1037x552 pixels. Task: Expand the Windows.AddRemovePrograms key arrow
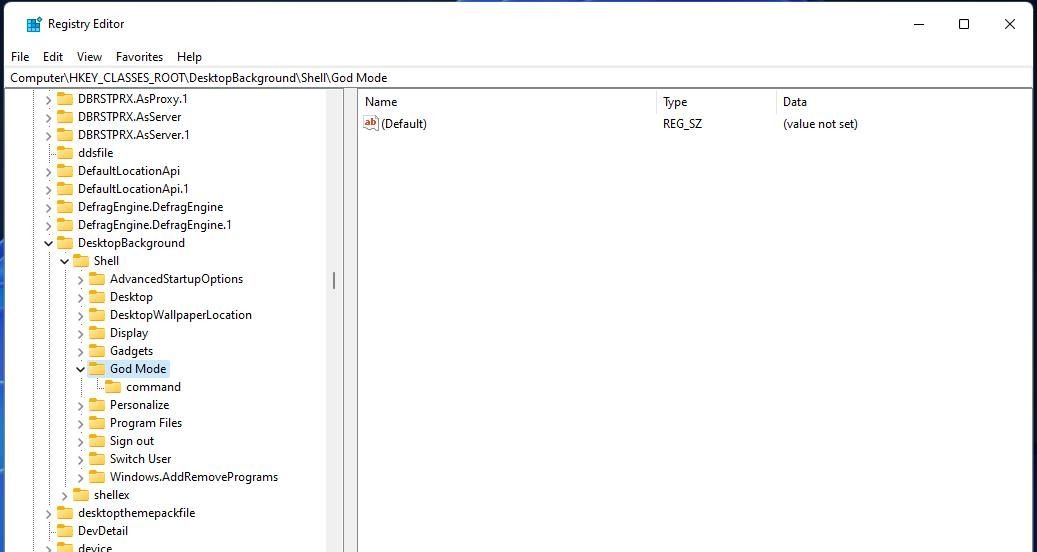(80, 477)
